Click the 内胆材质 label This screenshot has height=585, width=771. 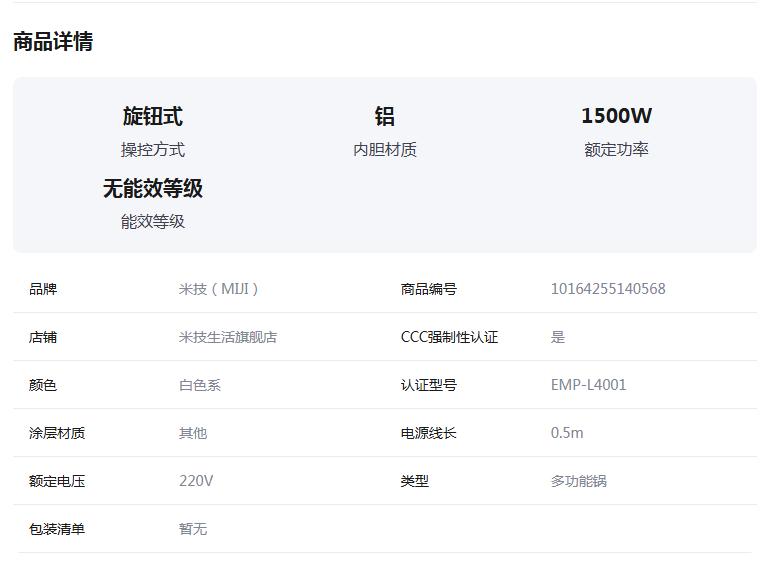(385, 149)
